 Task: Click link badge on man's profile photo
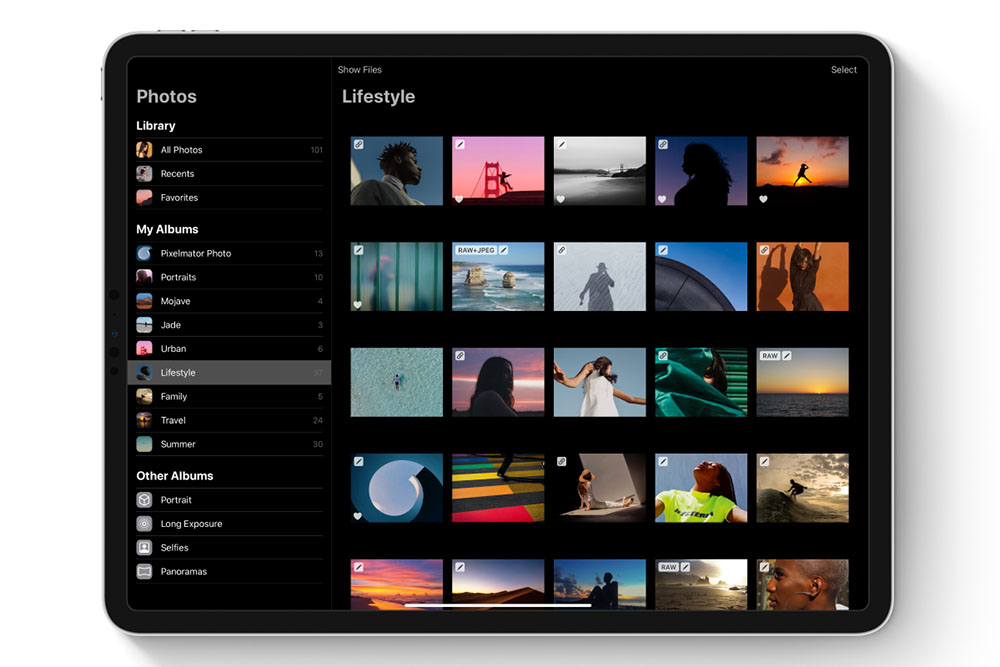(x=359, y=145)
